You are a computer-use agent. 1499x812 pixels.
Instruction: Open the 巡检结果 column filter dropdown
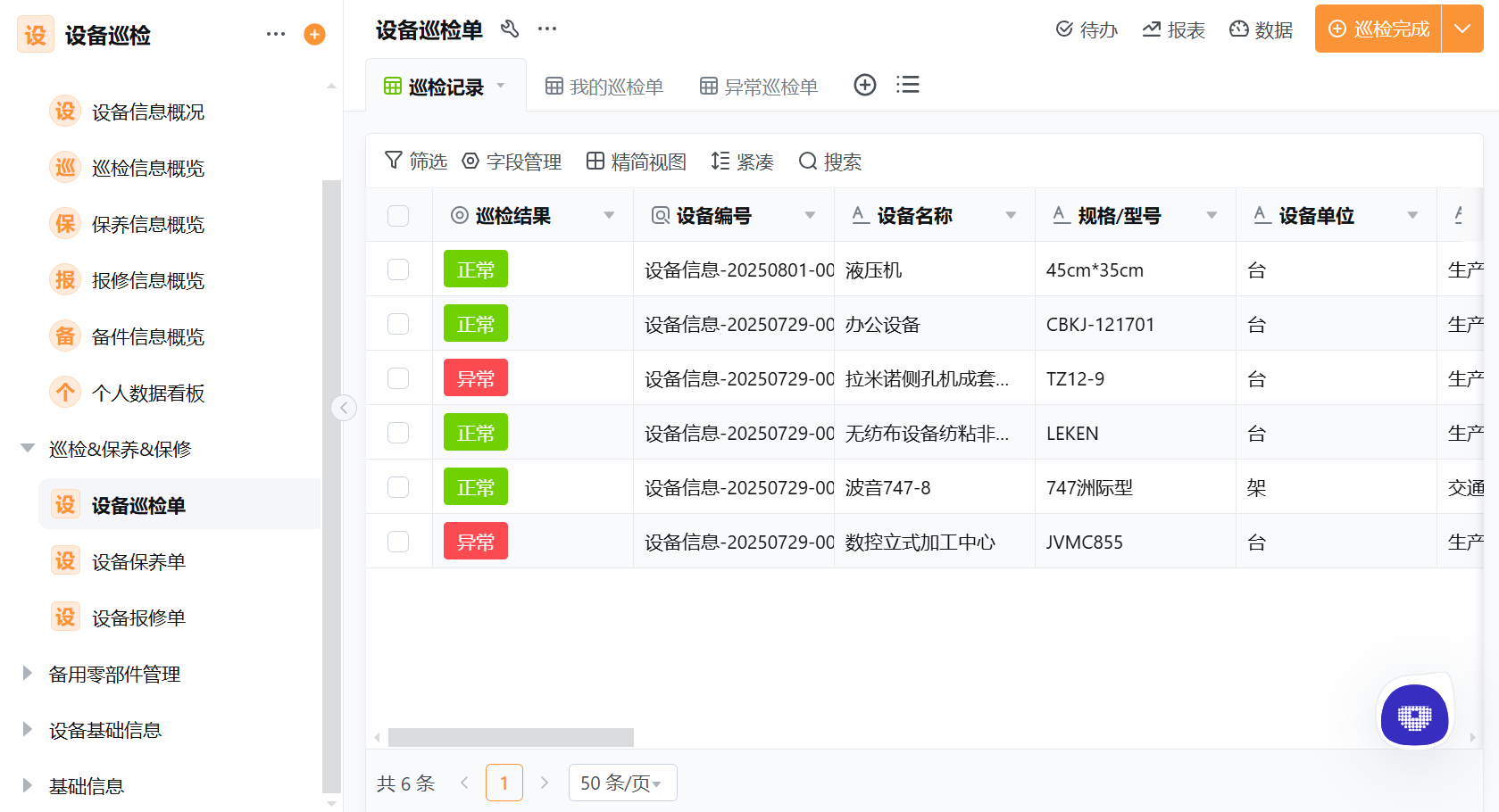pyautogui.click(x=610, y=215)
